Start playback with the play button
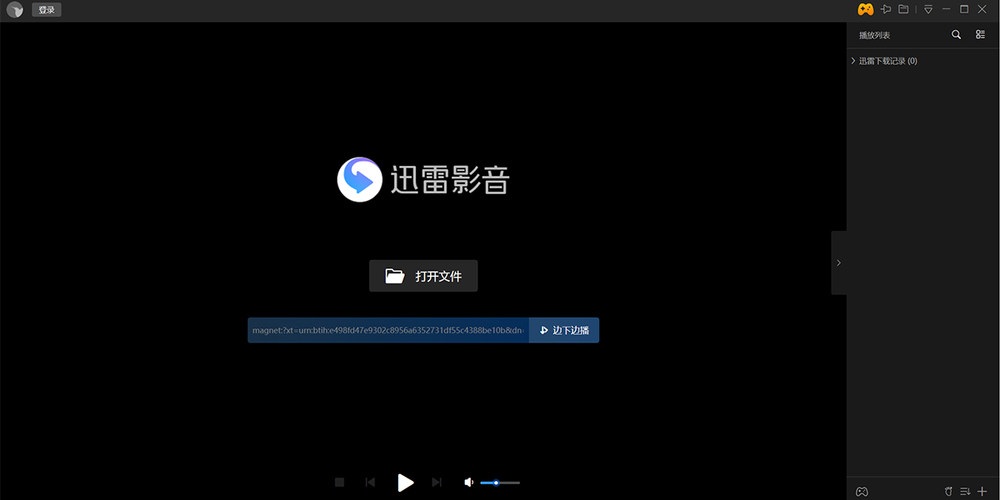 (405, 483)
